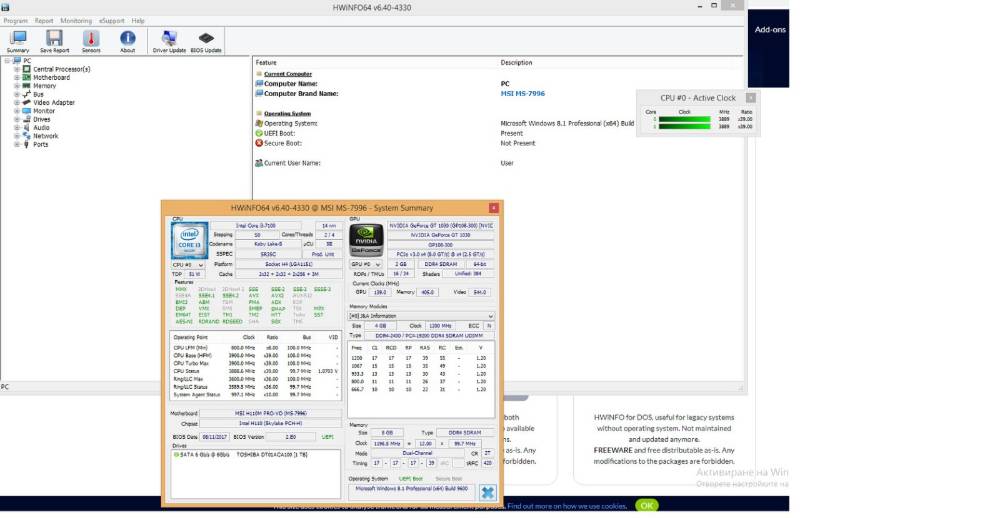Click the blue X button in System Summary
This screenshot has width=1000, height=518.
pyautogui.click(x=487, y=492)
